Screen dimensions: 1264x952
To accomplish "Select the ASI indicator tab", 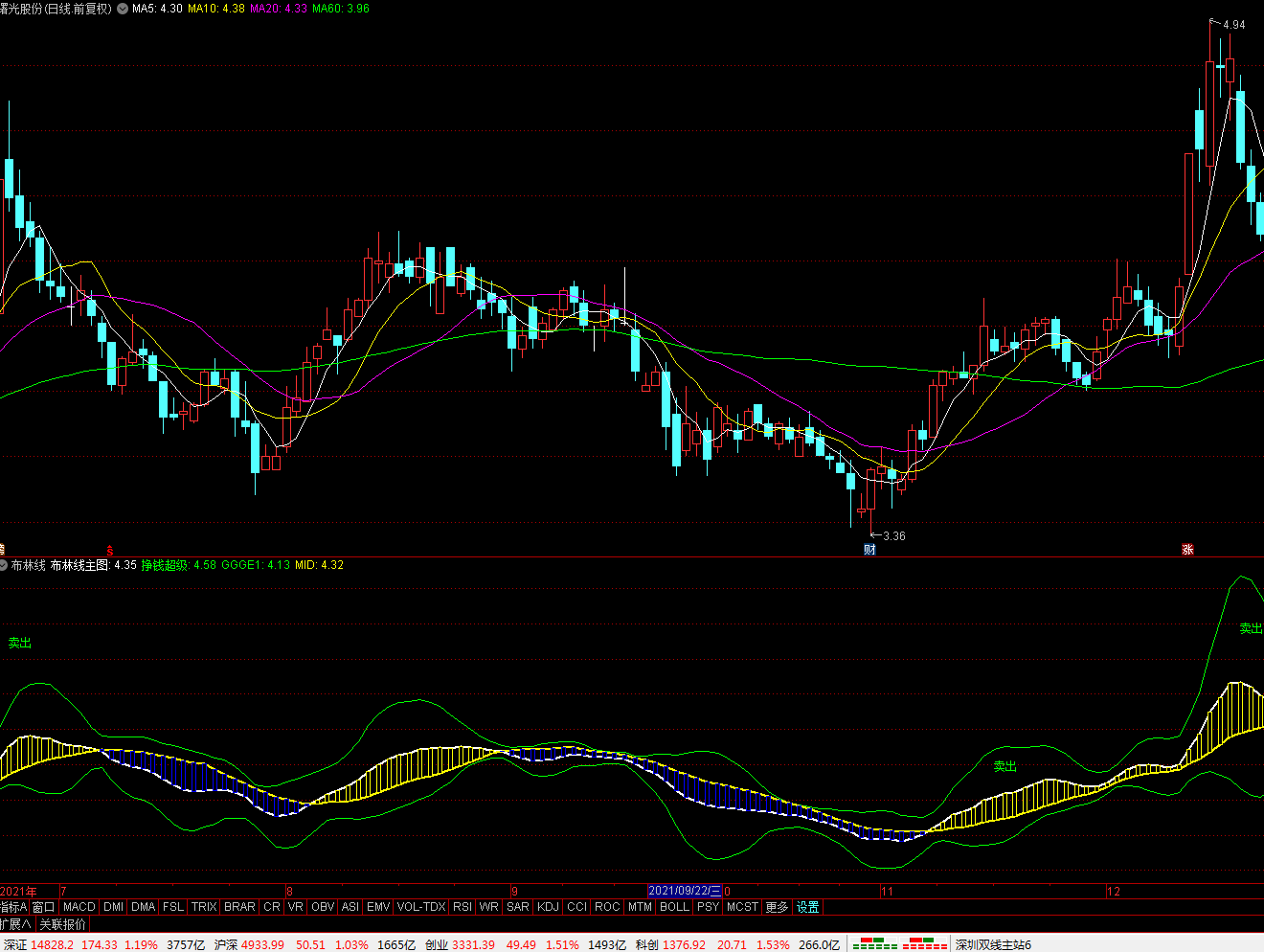I will (350, 907).
